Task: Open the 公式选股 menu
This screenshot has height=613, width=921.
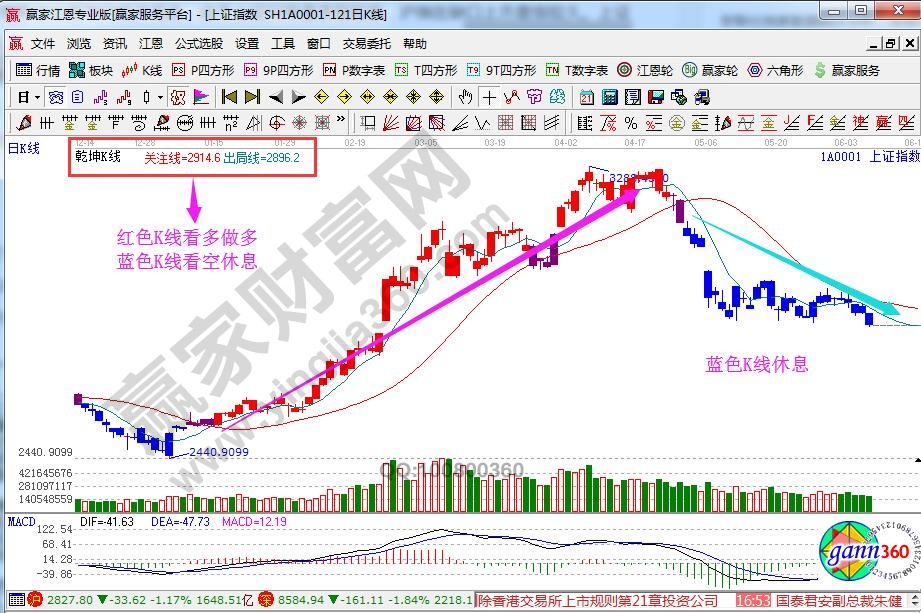Action: click(198, 44)
